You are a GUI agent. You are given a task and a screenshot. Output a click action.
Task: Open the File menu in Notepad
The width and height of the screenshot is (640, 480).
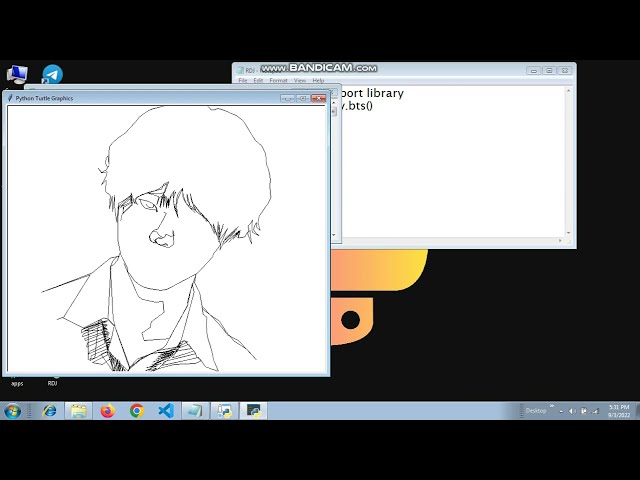coord(243,80)
